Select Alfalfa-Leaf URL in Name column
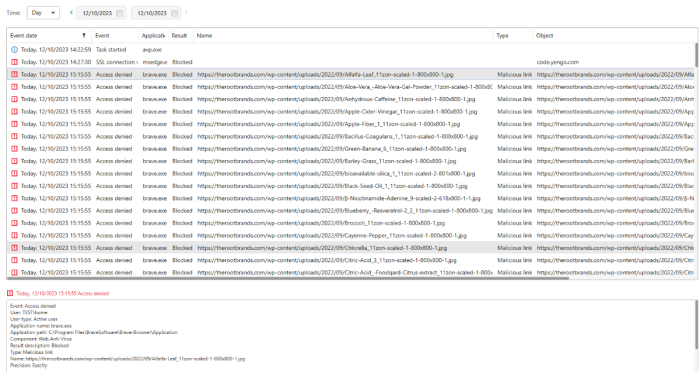Viewport: 700px width, 372px height. tap(325, 75)
